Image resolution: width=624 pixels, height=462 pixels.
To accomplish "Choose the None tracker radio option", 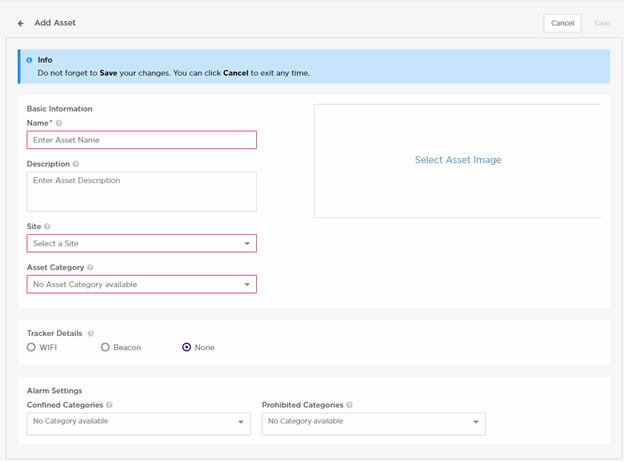I will (187, 347).
